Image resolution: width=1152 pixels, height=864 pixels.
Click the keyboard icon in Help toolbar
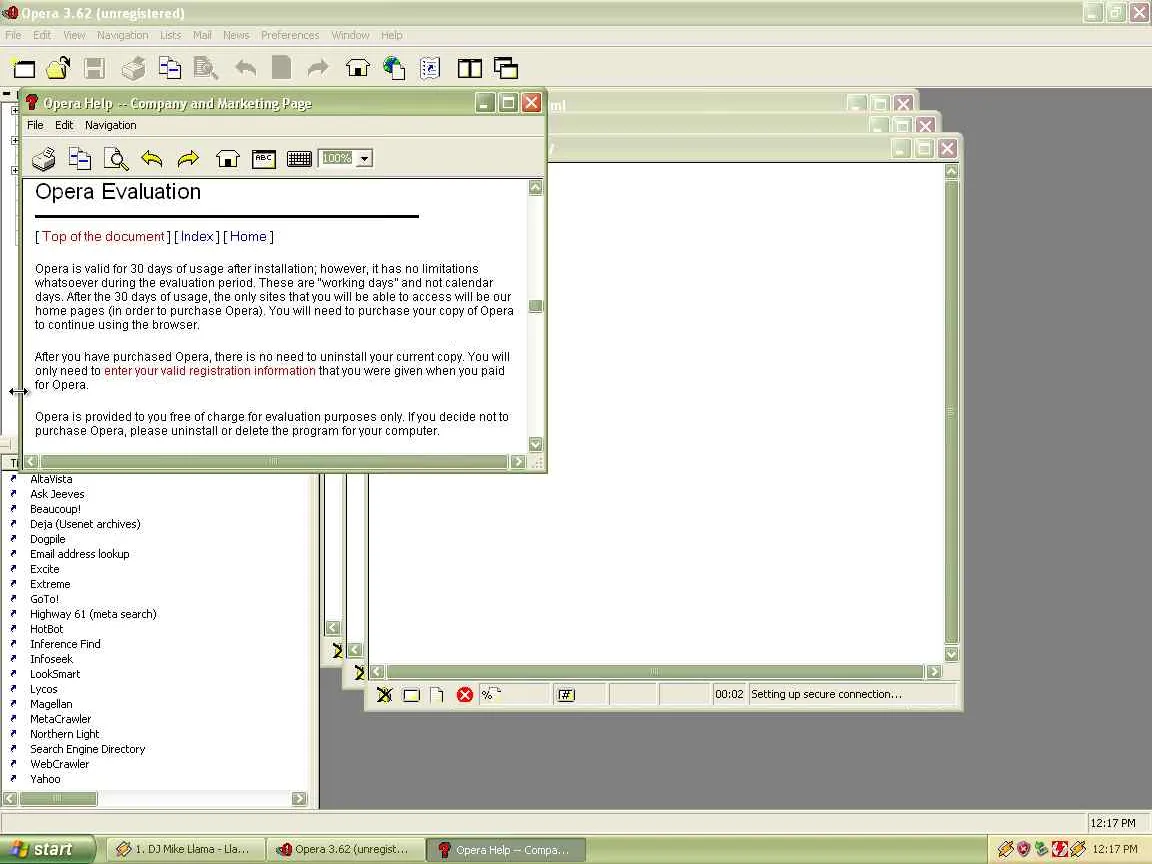[x=300, y=159]
